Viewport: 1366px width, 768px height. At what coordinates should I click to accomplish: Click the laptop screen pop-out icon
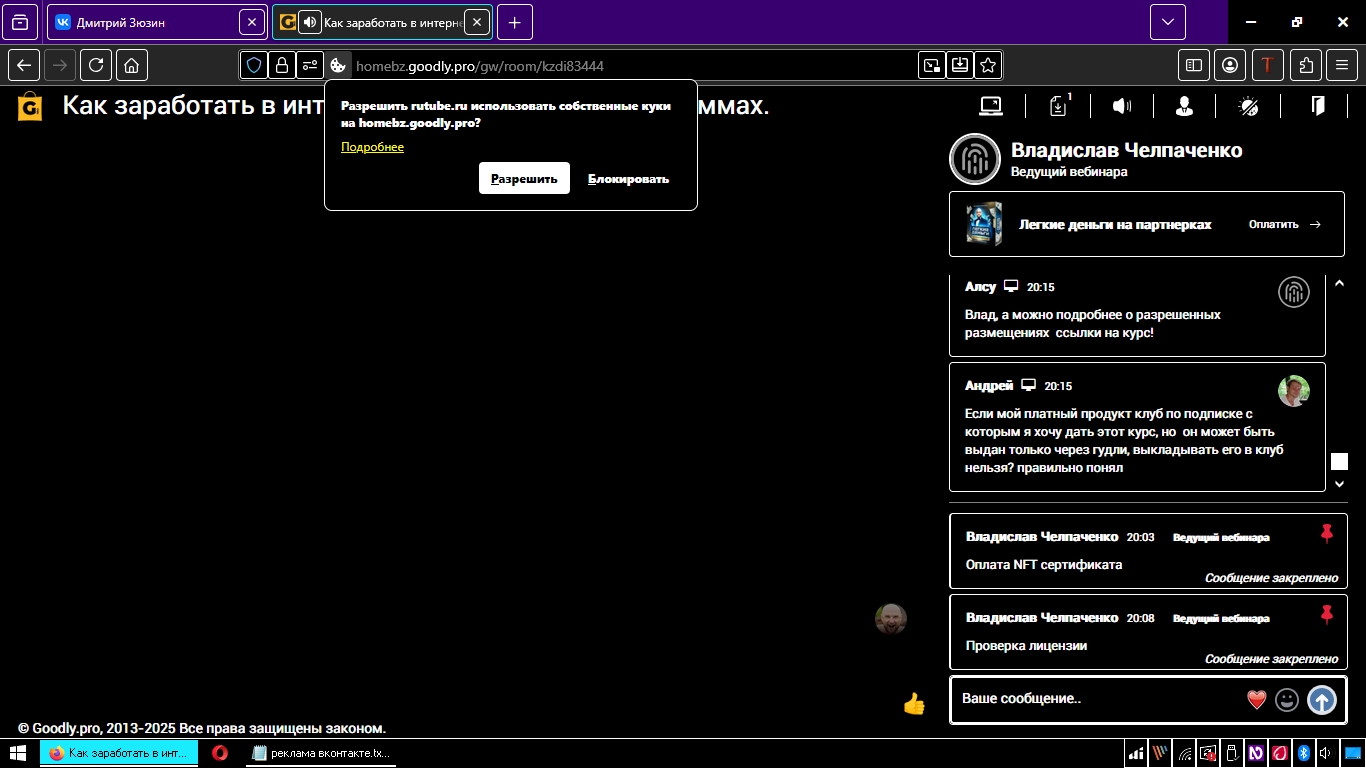tap(991, 106)
